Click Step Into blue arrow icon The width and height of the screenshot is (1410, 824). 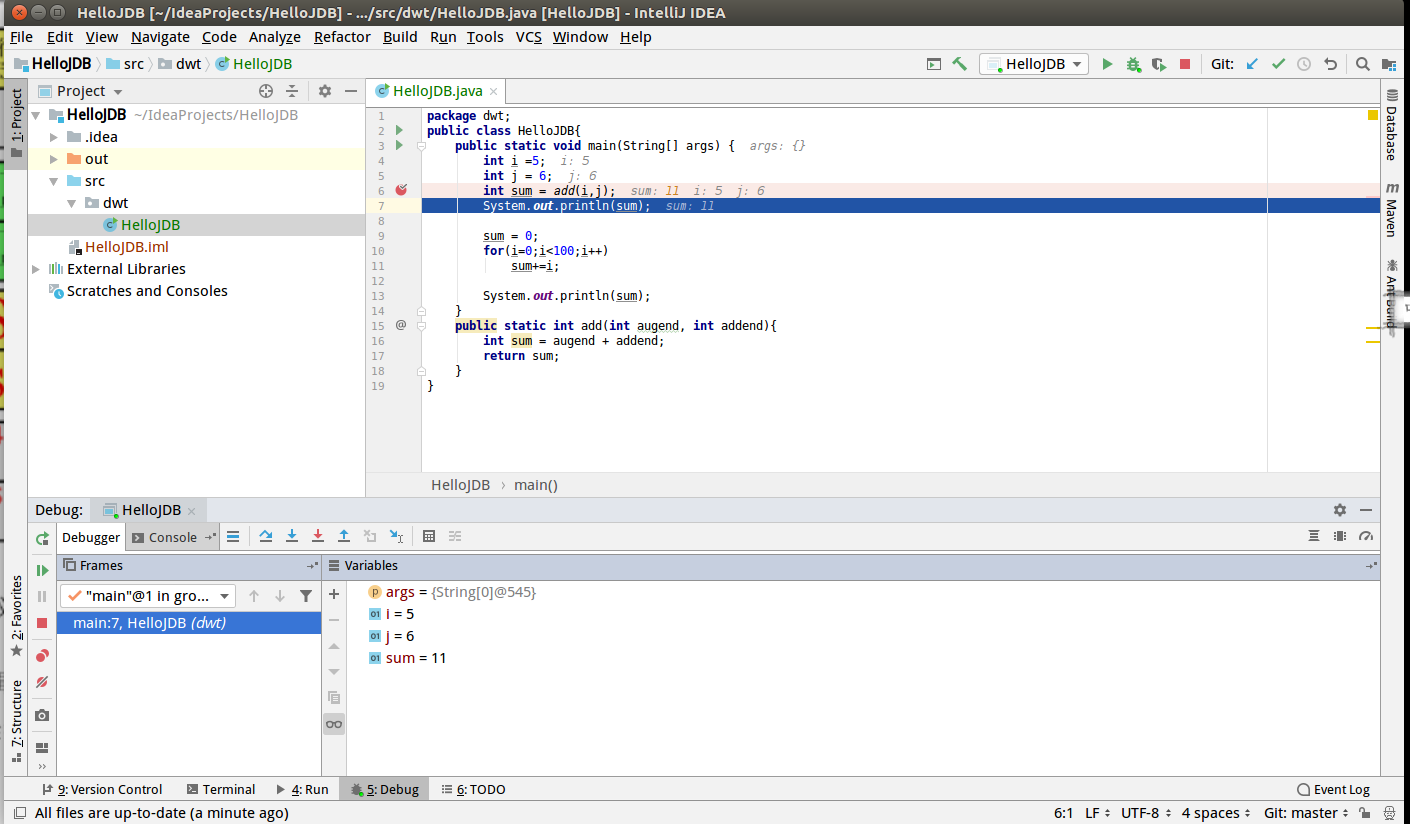(x=292, y=536)
